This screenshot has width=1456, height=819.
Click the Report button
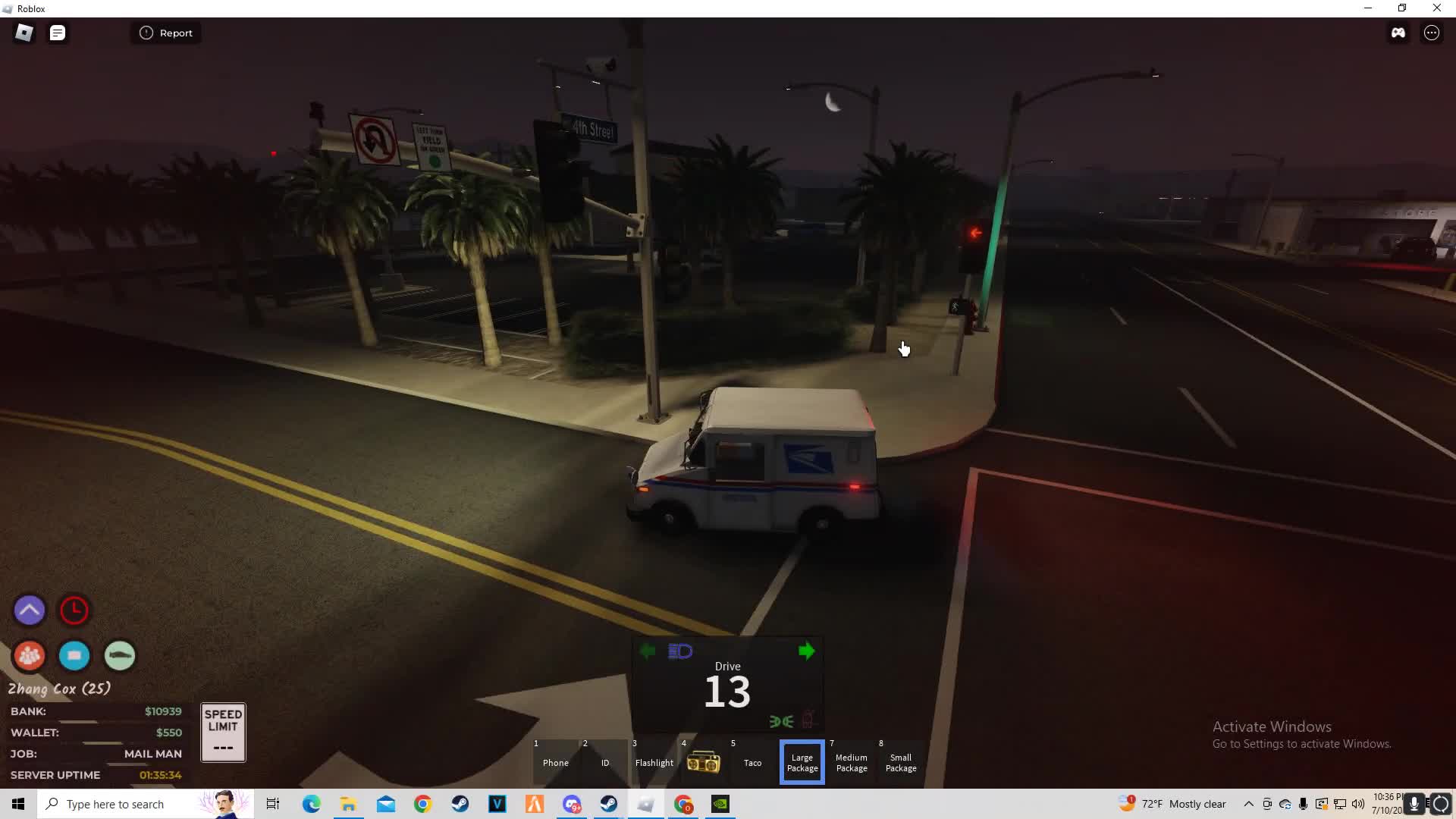click(166, 33)
